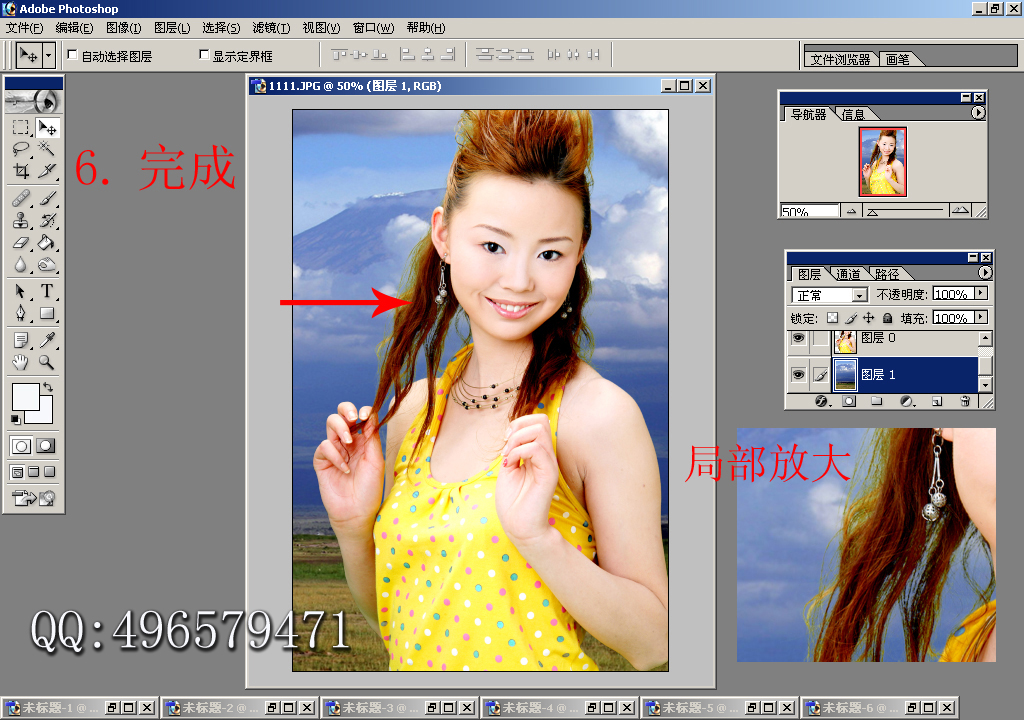Enable the 自动选择图层 checkbox
Screen dimensions: 1024x720
click(72, 55)
